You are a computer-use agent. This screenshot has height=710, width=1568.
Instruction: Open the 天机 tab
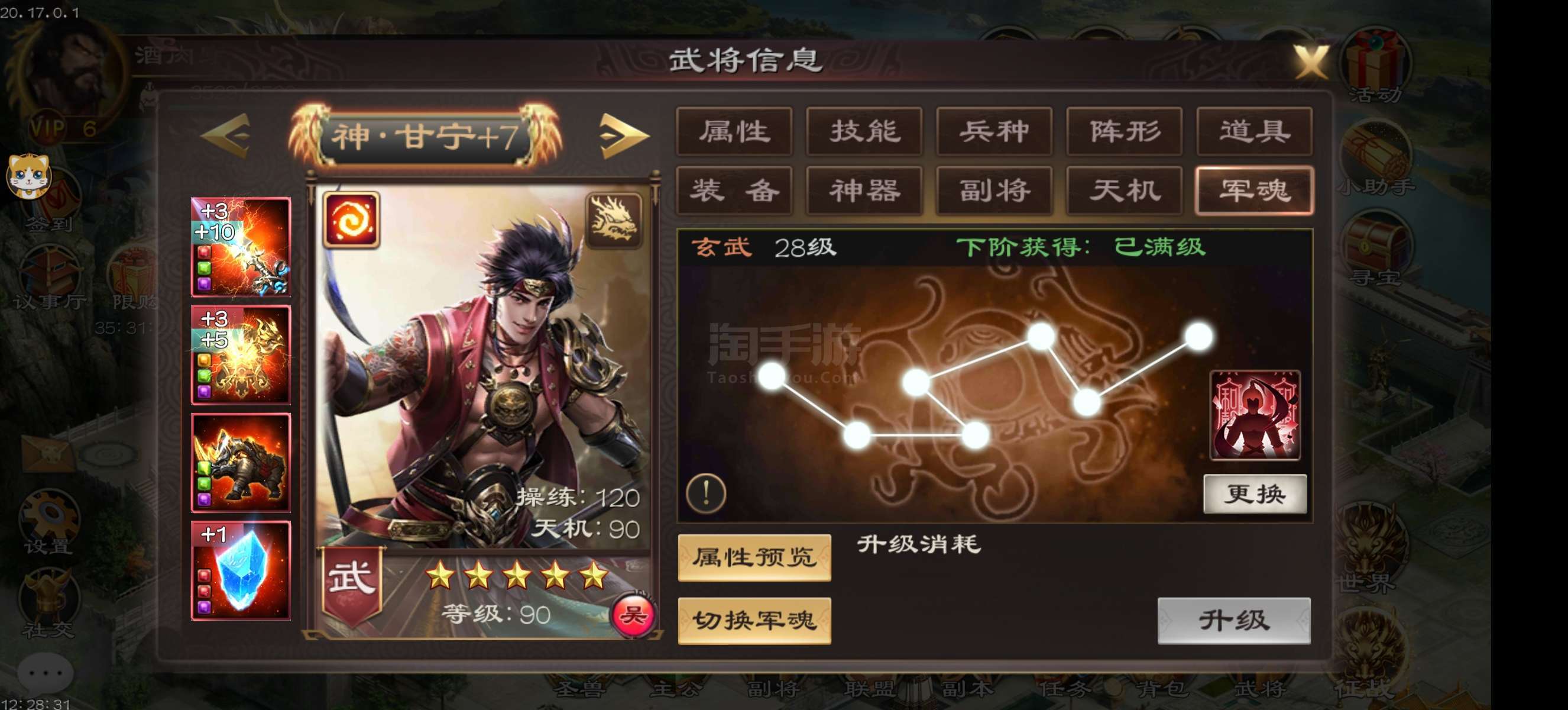coord(1124,191)
